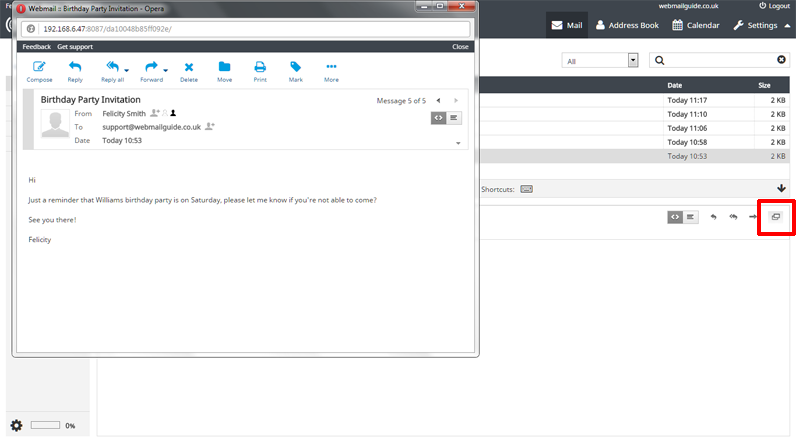Image resolution: width=796 pixels, height=448 pixels.
Task: Click the down arrow beside Shortcuts bar
Action: click(x=781, y=188)
